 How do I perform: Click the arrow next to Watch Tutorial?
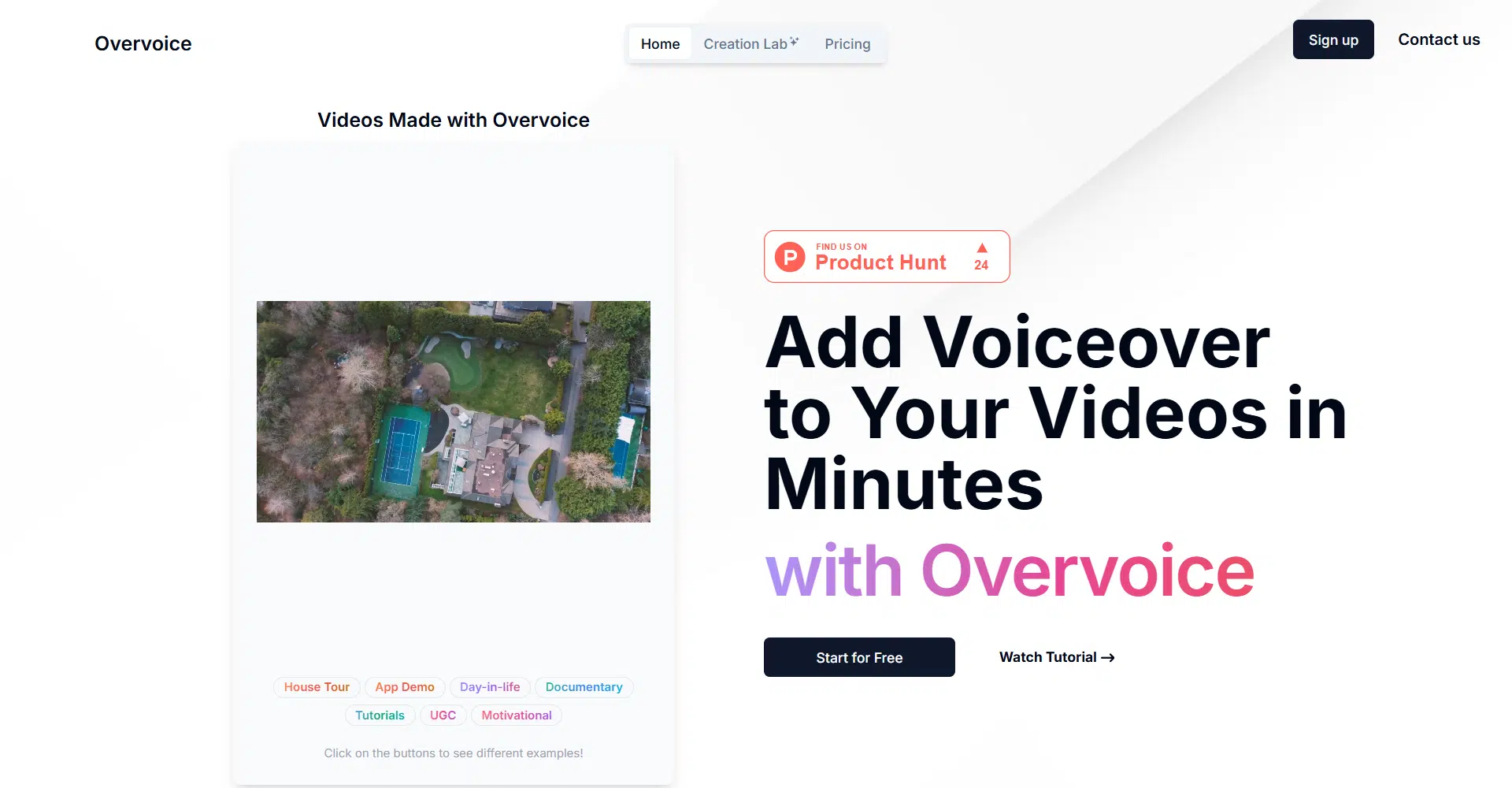(x=1108, y=657)
